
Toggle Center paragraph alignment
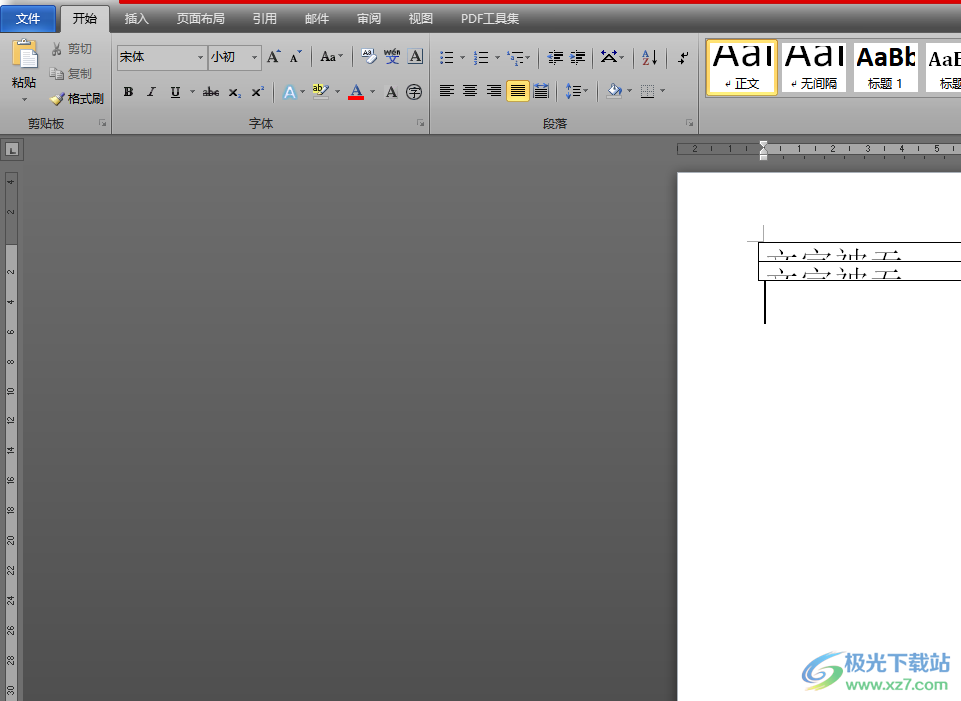tap(470, 91)
